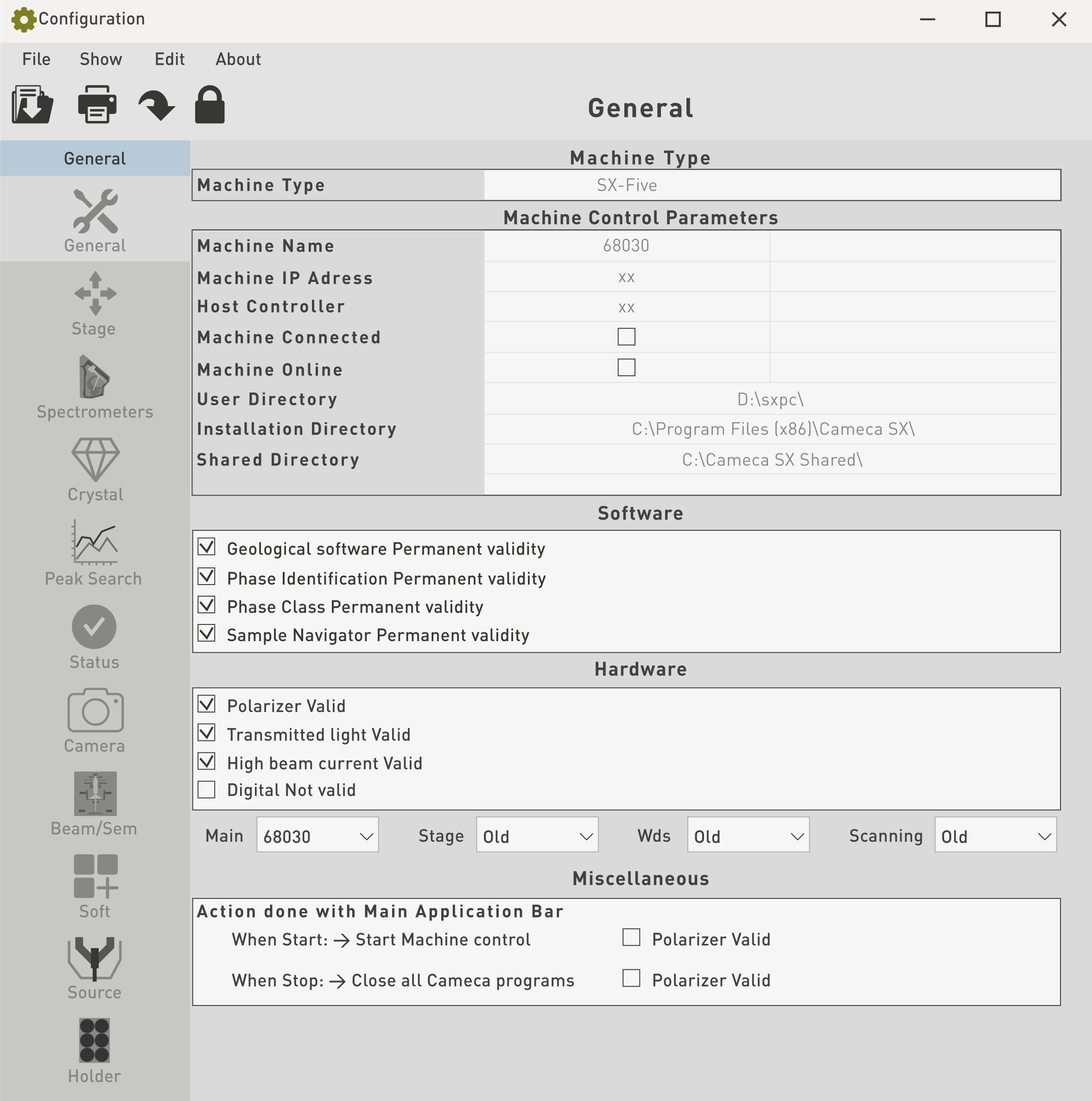This screenshot has width=1092, height=1101.
Task: Click the Machine Name value field
Action: tap(626, 246)
